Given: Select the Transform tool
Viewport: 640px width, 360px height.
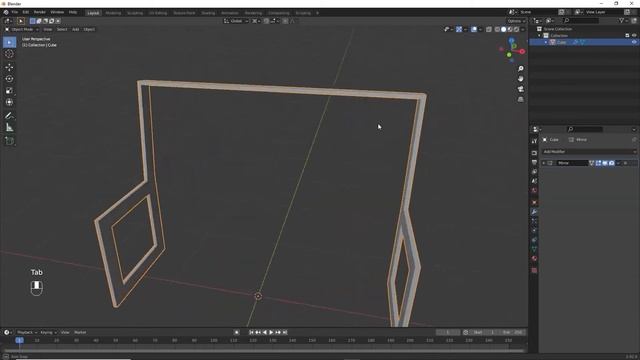Looking at the screenshot, I should pyautogui.click(x=9, y=102).
